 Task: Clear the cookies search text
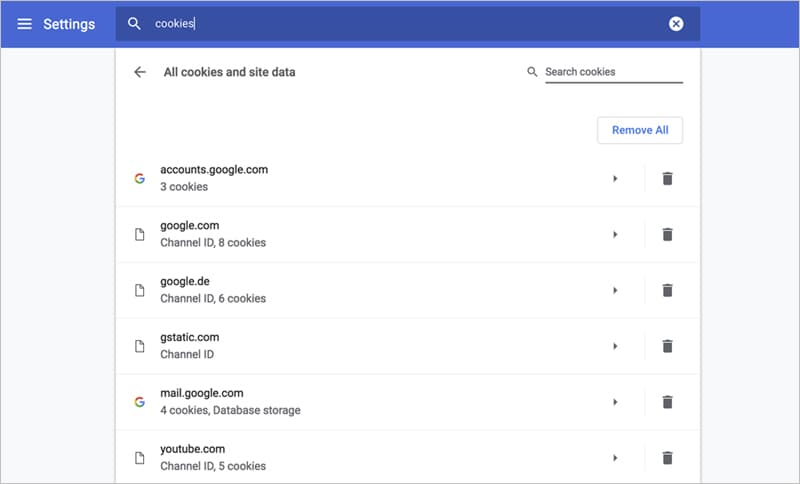676,24
